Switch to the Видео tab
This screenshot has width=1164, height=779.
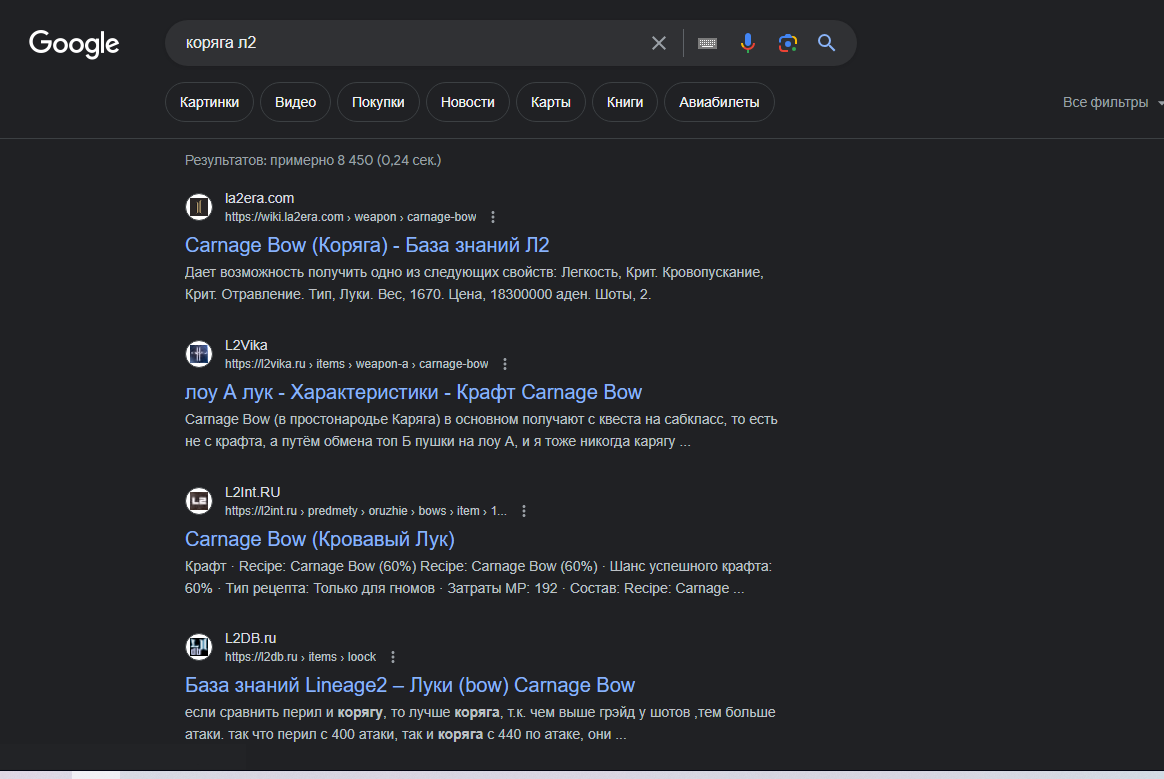[295, 102]
